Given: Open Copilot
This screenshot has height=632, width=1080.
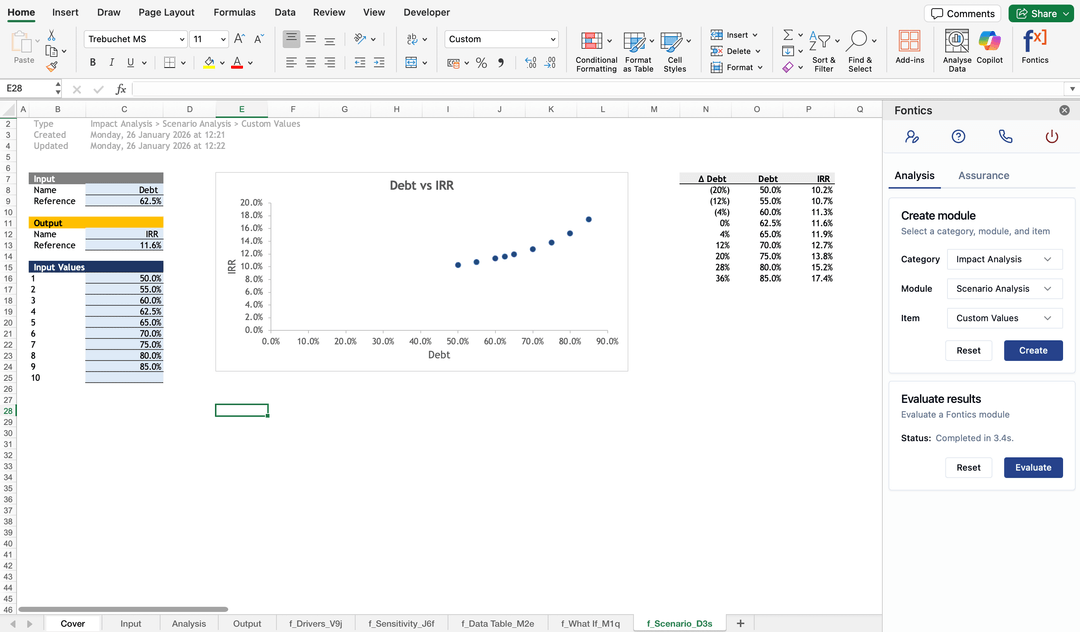Looking at the screenshot, I should coord(989,47).
